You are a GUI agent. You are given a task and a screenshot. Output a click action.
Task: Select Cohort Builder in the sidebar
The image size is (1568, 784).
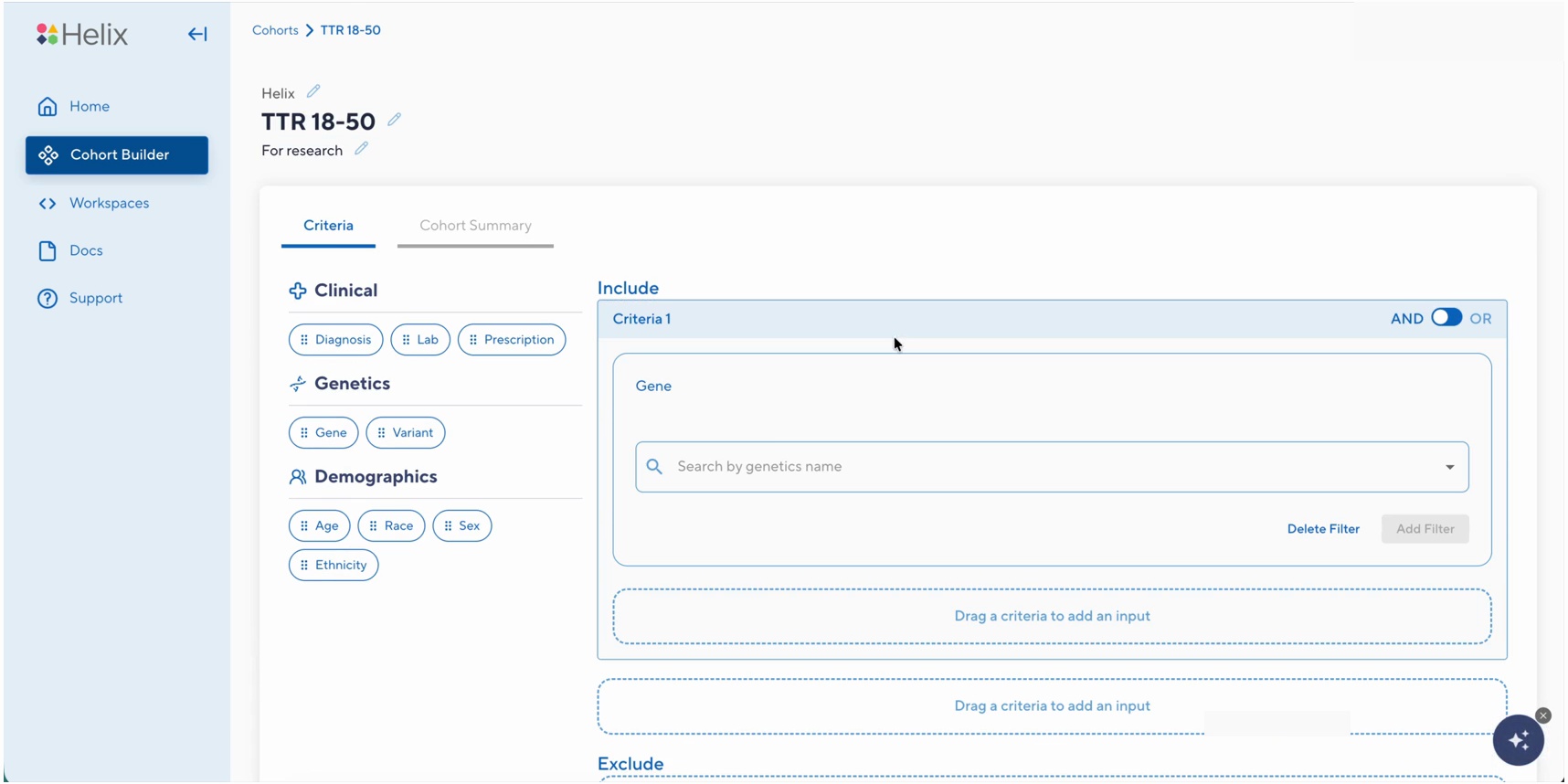[117, 155]
